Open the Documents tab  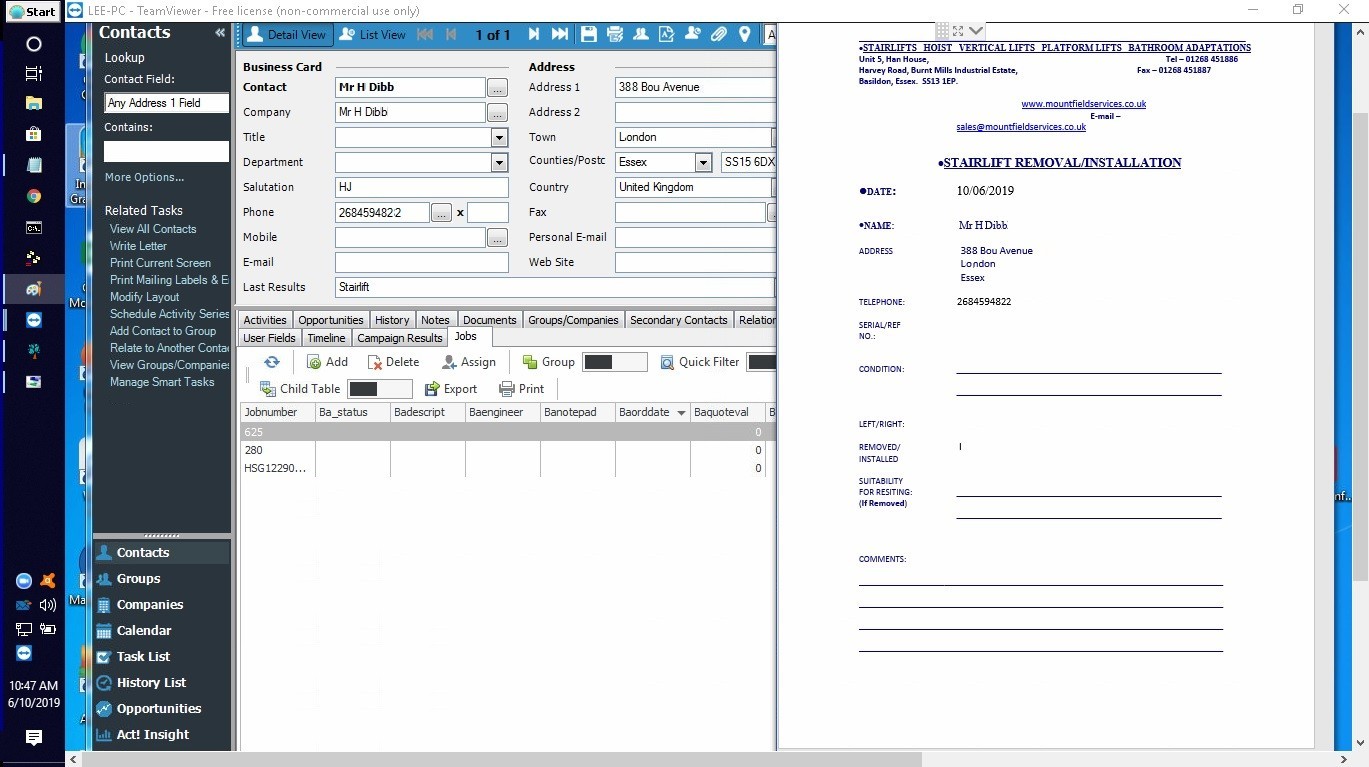point(490,320)
